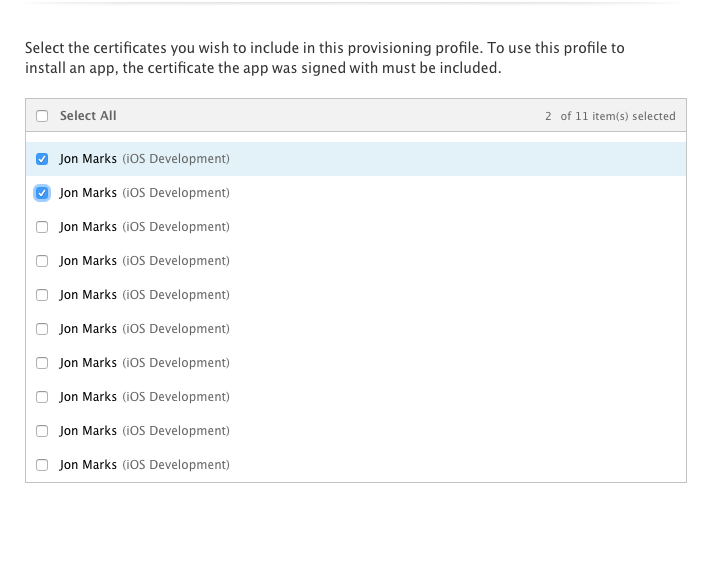Image resolution: width=717 pixels, height=583 pixels.
Task: Click the third row's iOS Development label
Action: pos(176,227)
